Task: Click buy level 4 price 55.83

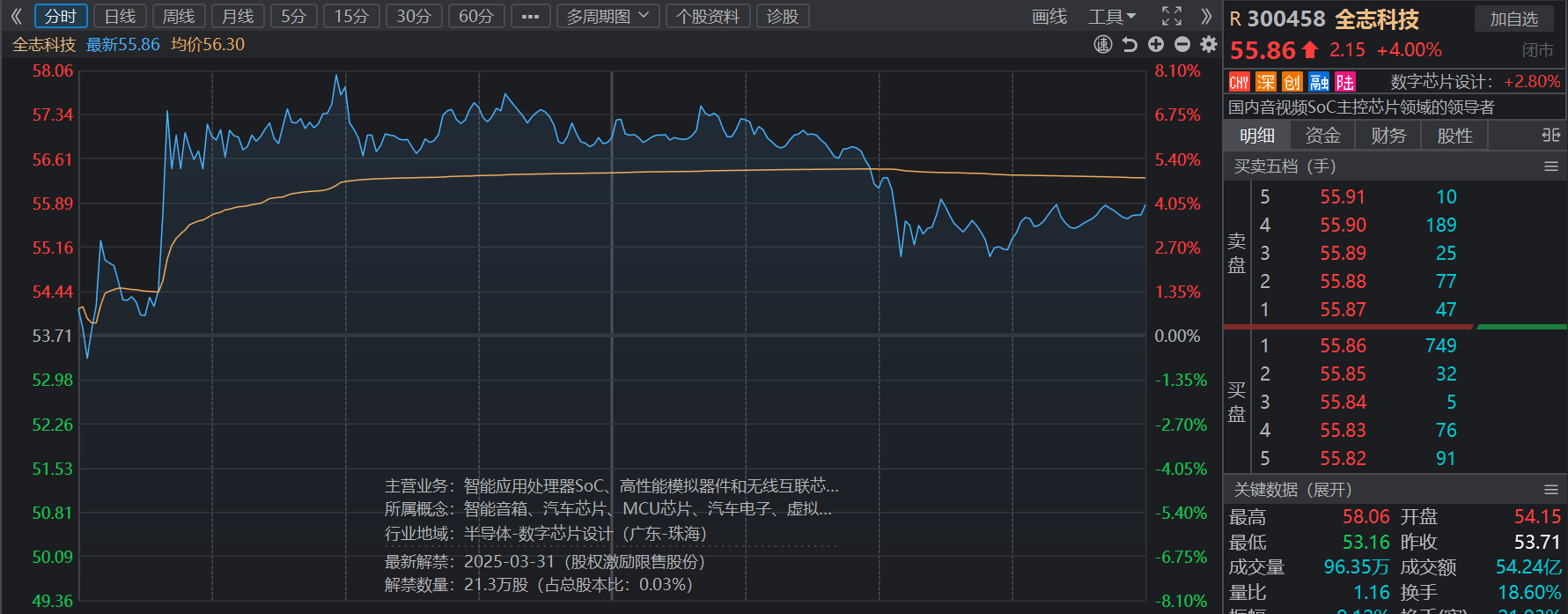Action: (1343, 431)
